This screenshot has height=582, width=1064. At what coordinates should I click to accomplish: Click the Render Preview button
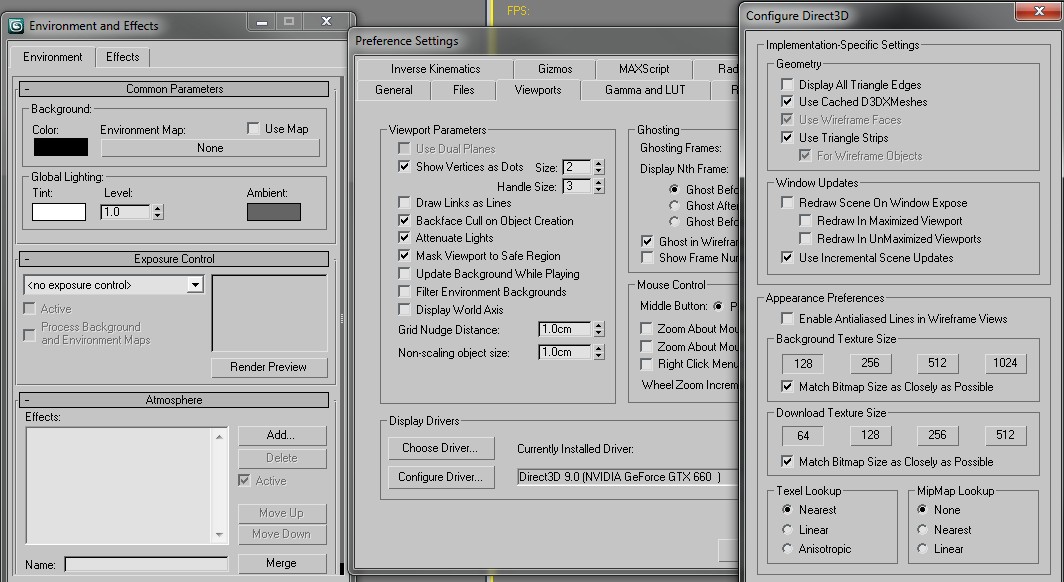pyautogui.click(x=268, y=367)
